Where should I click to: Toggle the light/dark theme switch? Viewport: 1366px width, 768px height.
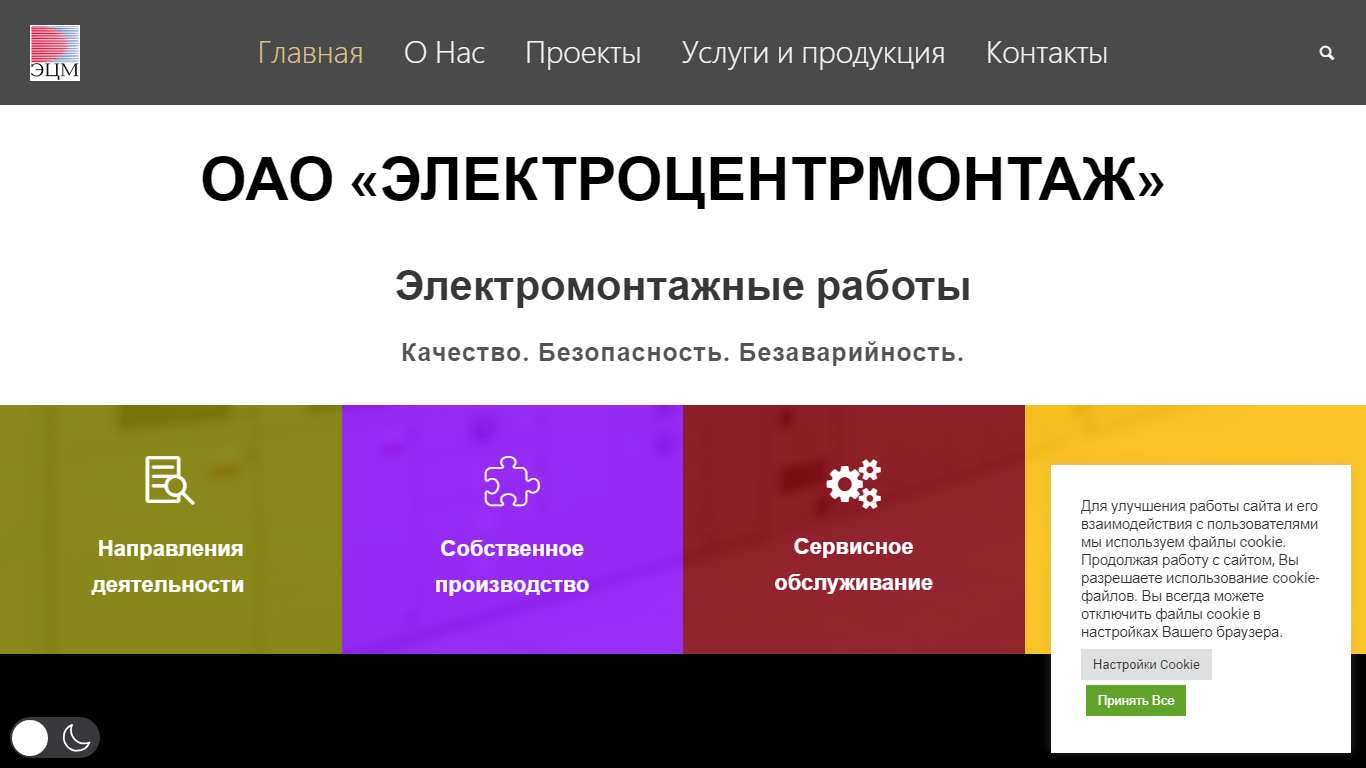point(55,738)
